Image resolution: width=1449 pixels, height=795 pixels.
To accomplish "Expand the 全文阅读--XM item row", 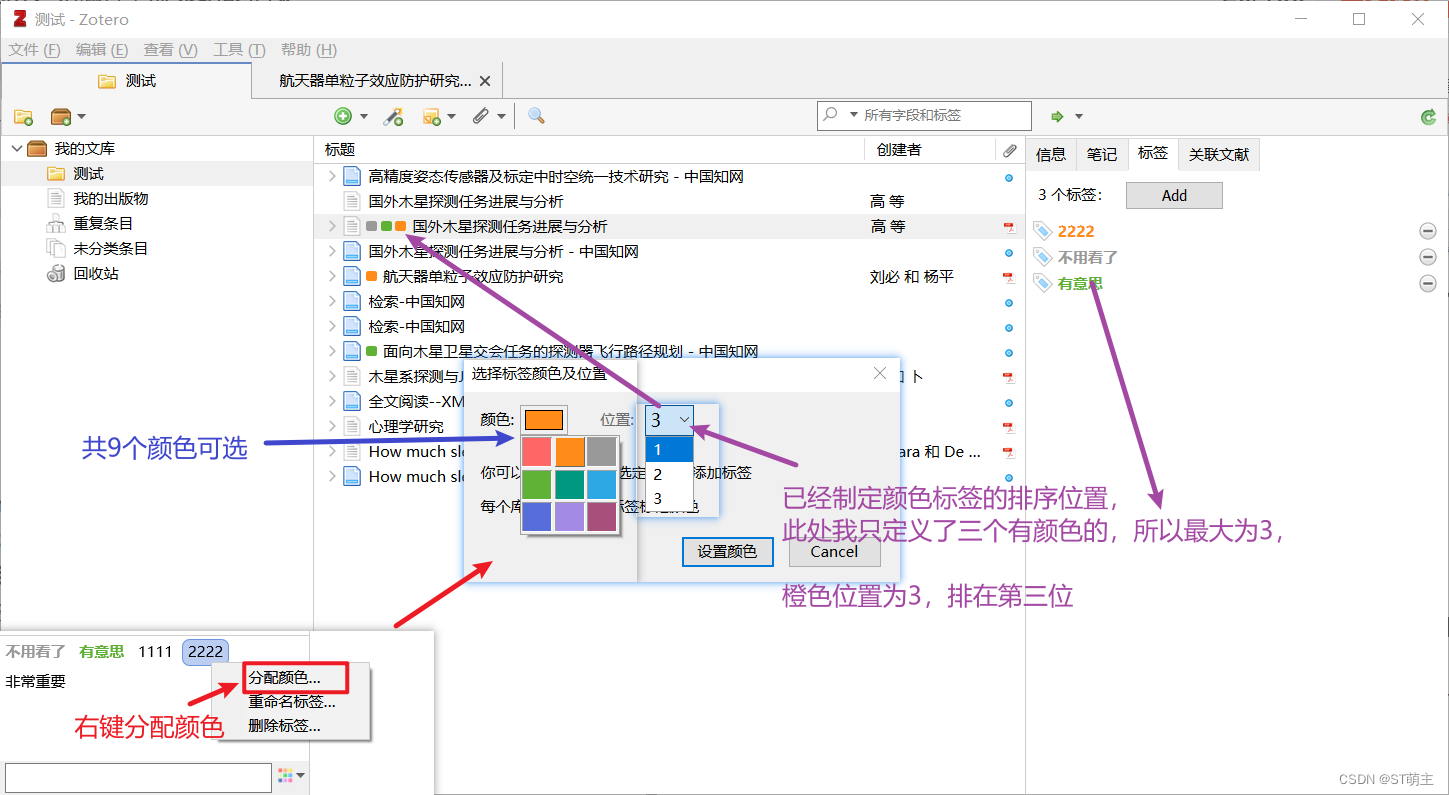I will 332,401.
